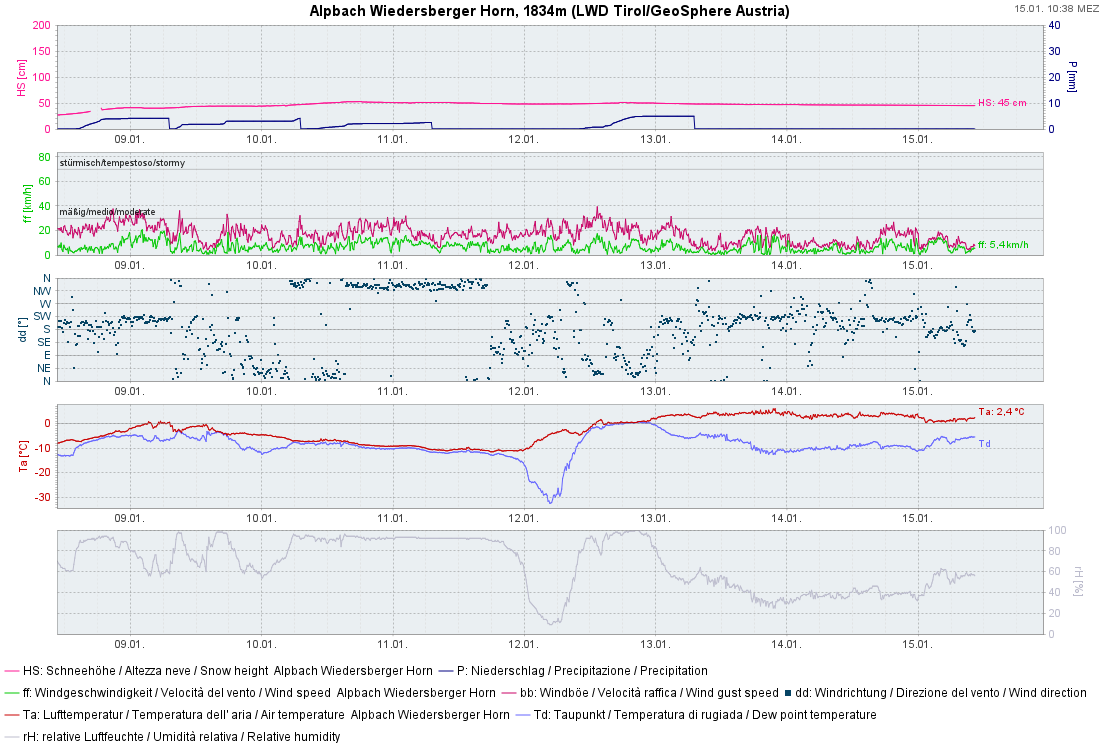1100x750 pixels.
Task: Select the pink HS snow height legend marker
Action: click(10, 671)
